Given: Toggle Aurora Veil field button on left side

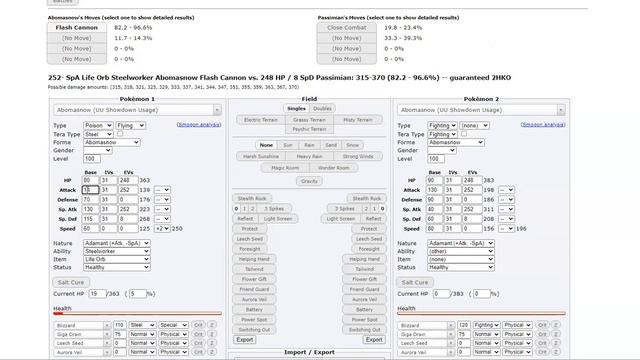Looking at the screenshot, I should click(254, 299).
